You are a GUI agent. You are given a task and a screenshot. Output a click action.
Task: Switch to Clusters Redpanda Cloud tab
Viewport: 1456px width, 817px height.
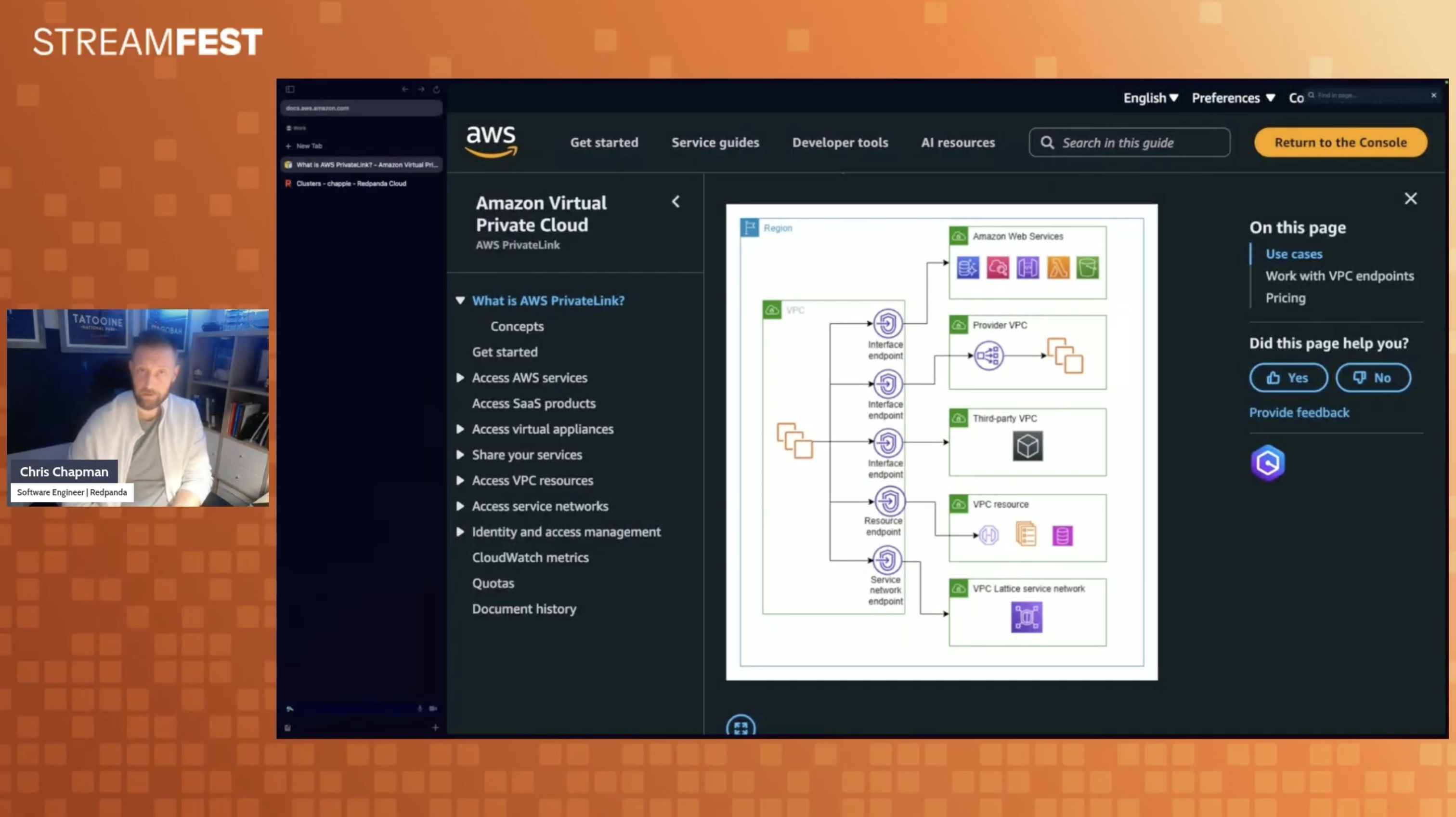(x=351, y=183)
